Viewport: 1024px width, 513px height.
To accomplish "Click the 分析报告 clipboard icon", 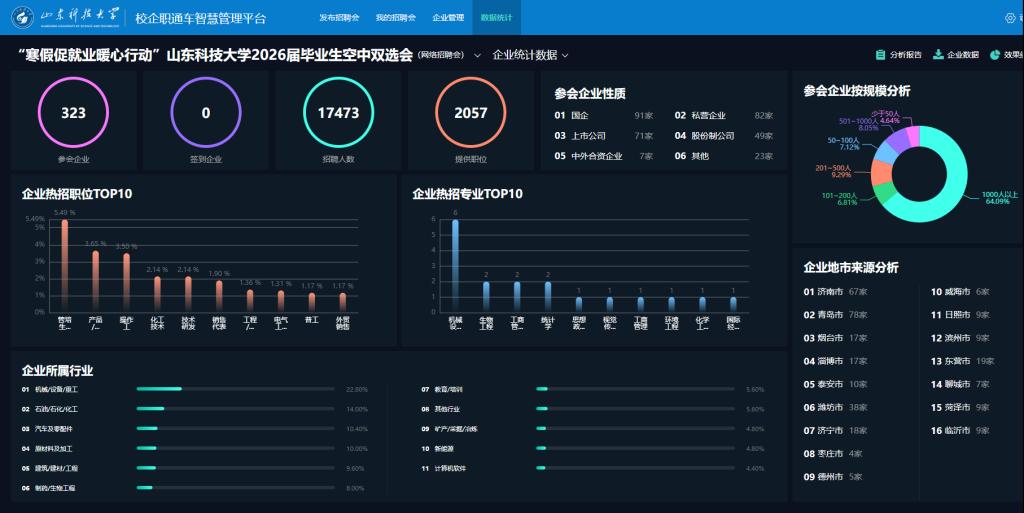I will 880,55.
